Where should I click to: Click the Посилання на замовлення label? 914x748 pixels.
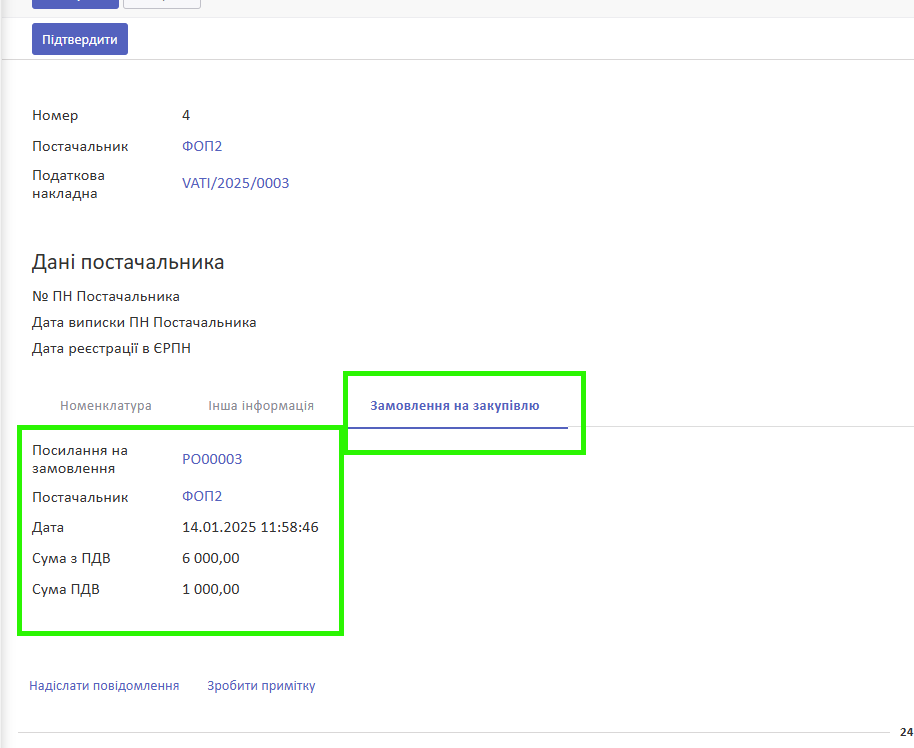click(80, 459)
